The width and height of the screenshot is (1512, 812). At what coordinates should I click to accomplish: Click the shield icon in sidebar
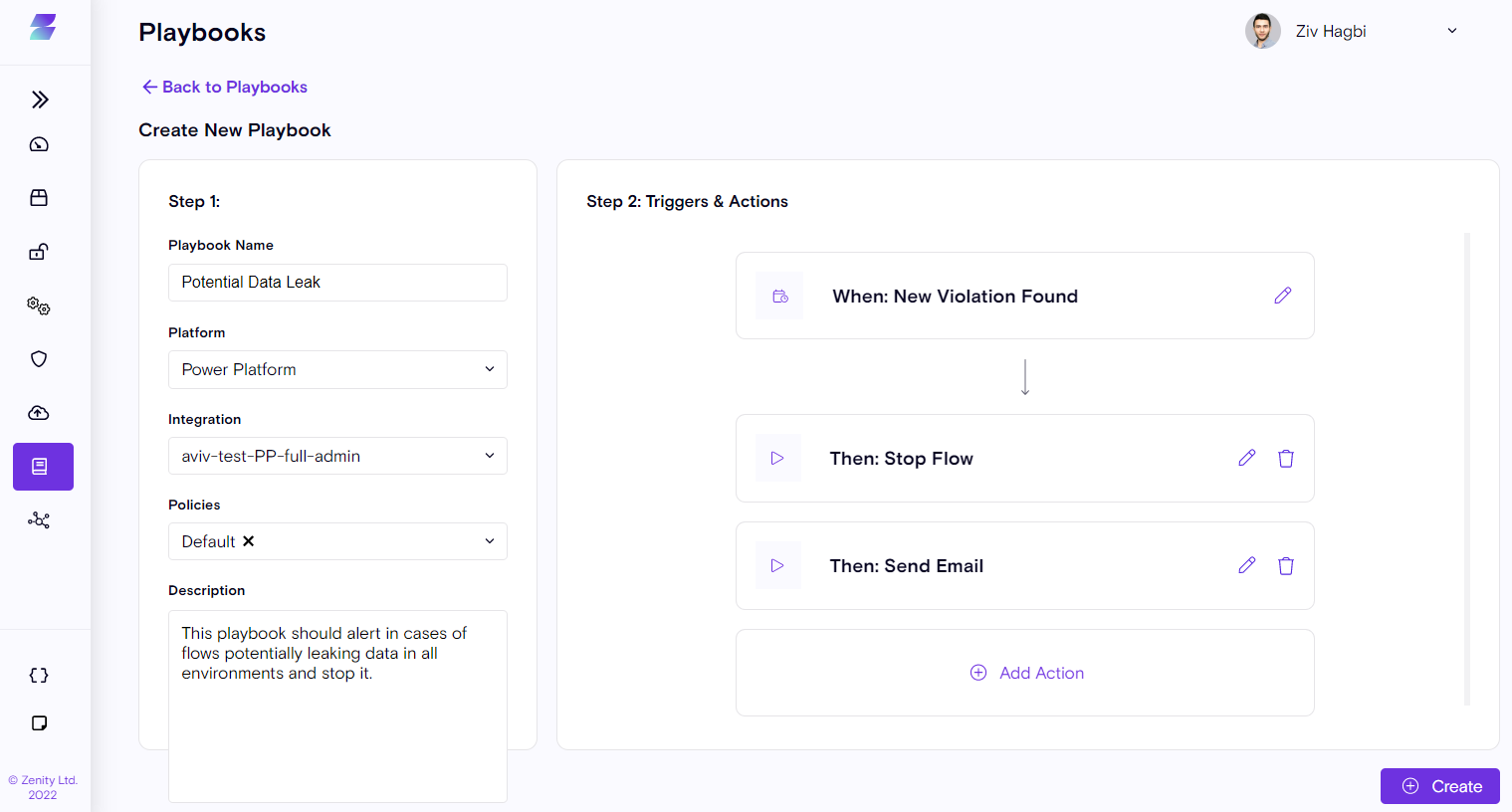39,359
